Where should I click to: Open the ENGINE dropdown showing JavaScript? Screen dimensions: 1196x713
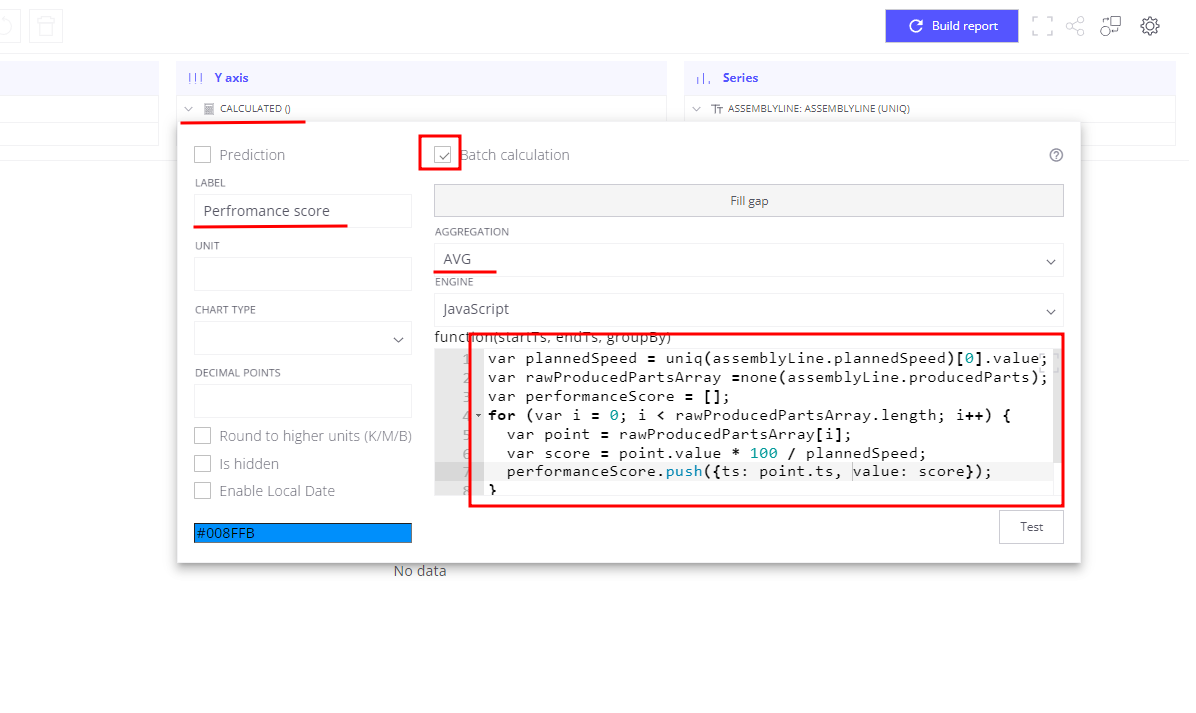[x=748, y=310]
